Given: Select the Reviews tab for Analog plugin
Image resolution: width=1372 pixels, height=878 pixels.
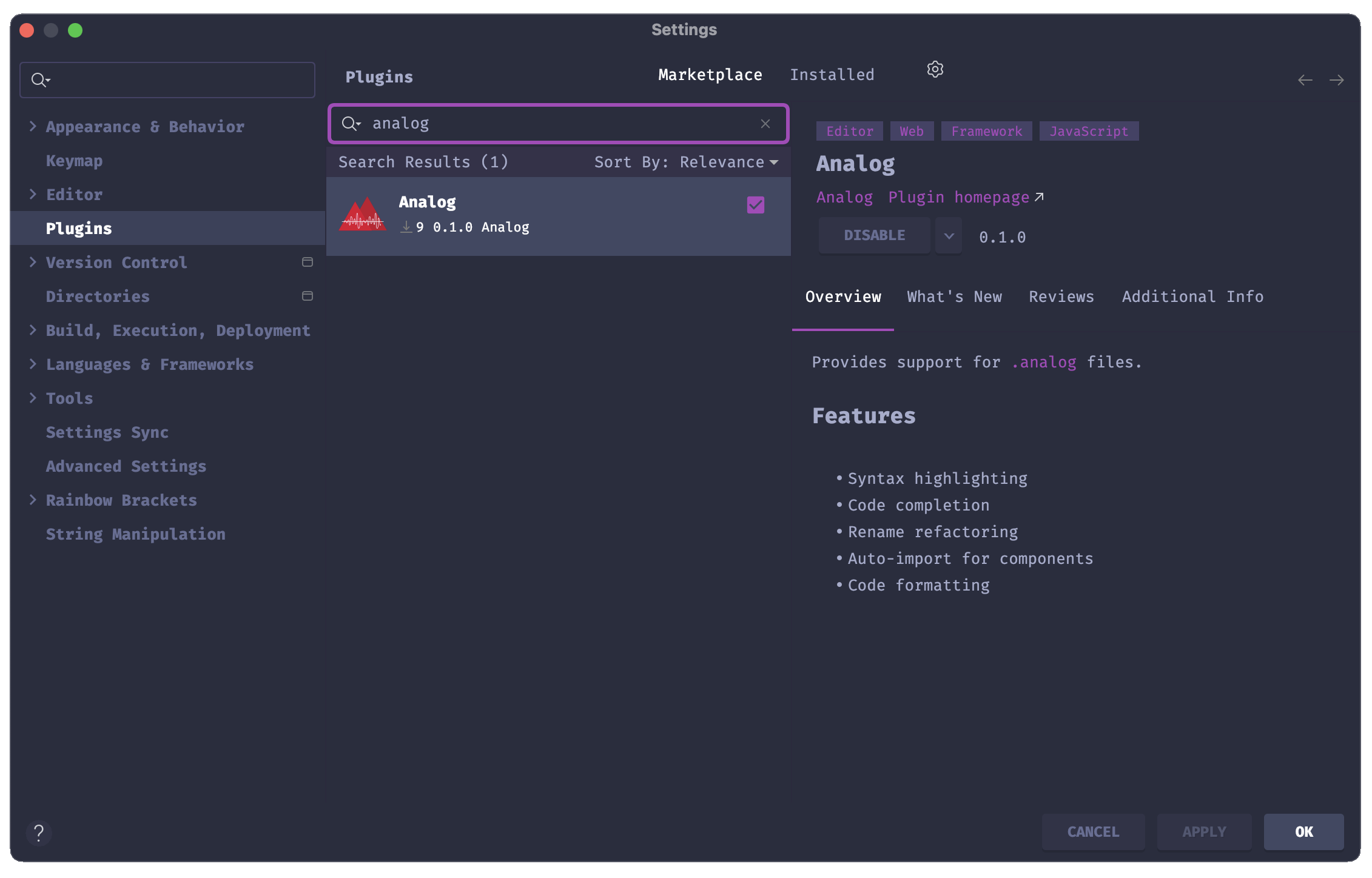Looking at the screenshot, I should coord(1061,296).
